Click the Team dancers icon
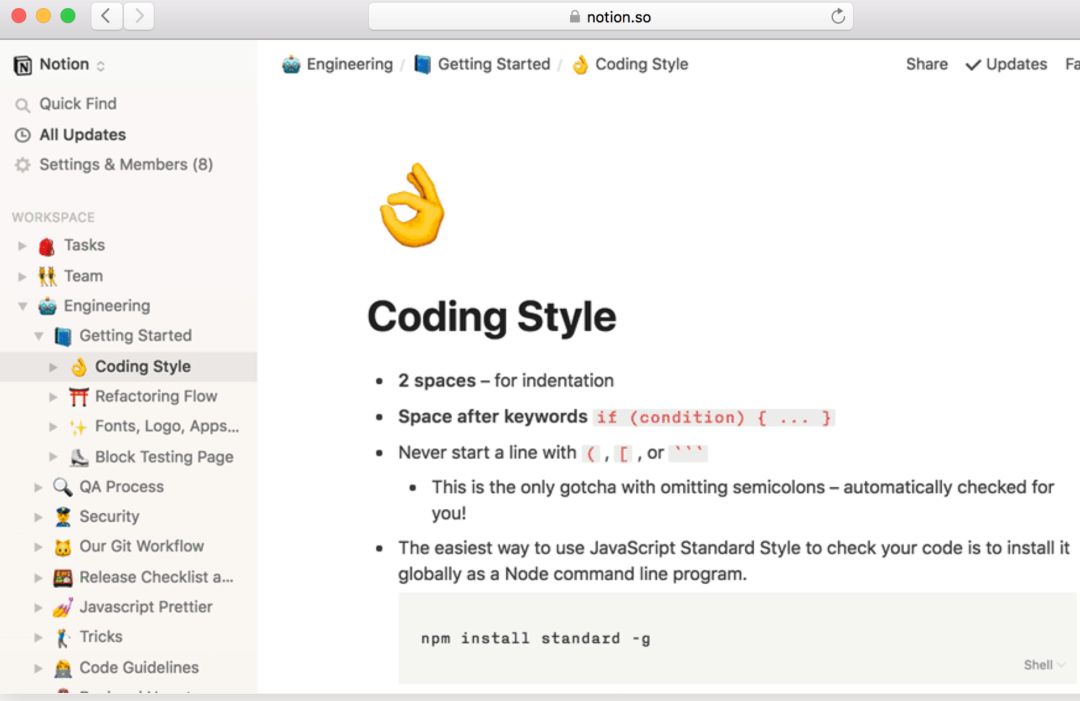 point(47,276)
